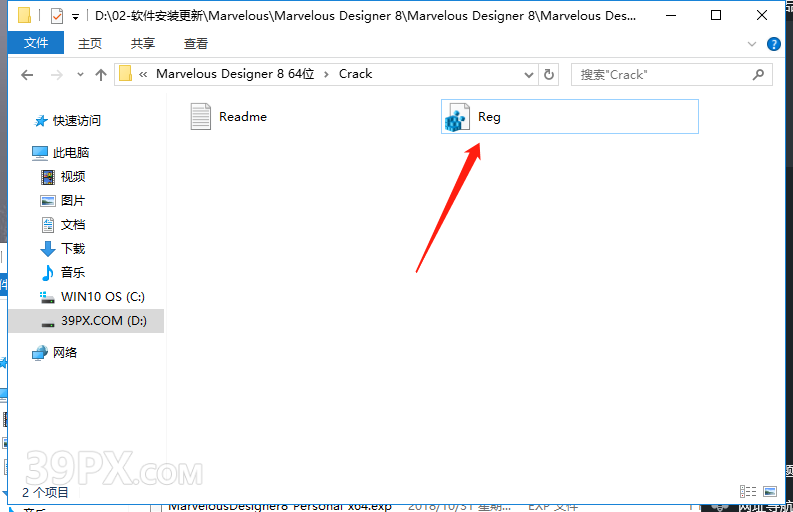793x512 pixels.
Task: Open the 文档 folder
Action: 73,225
